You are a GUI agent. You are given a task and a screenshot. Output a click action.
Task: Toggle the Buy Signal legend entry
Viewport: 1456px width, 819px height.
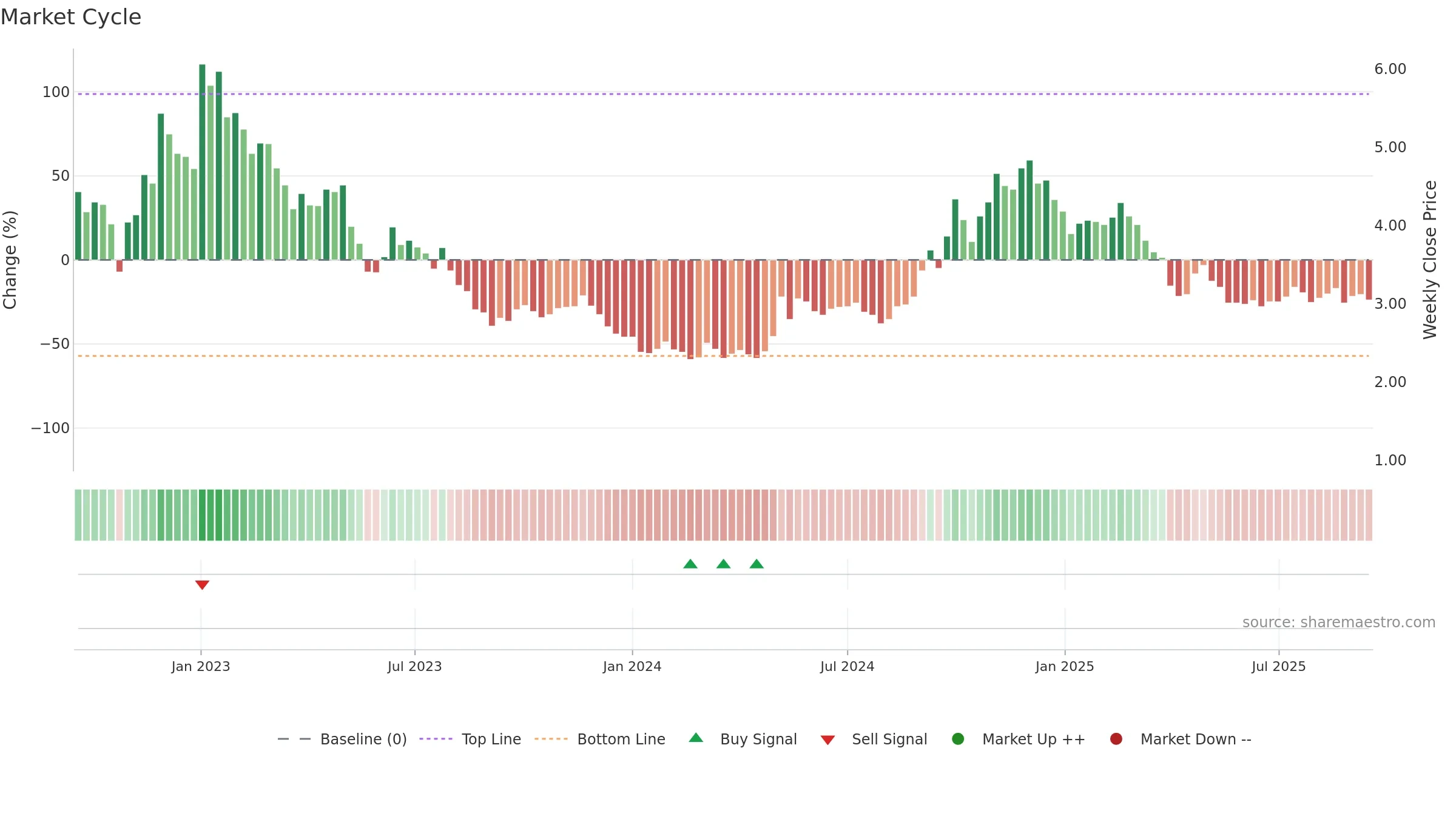(x=743, y=739)
